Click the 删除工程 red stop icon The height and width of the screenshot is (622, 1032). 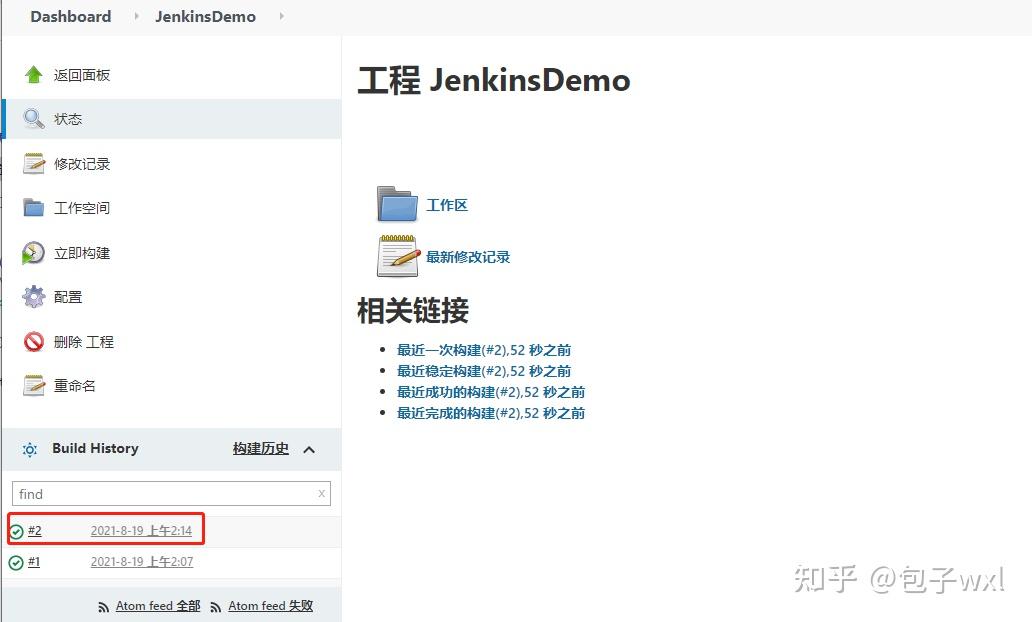click(x=31, y=341)
